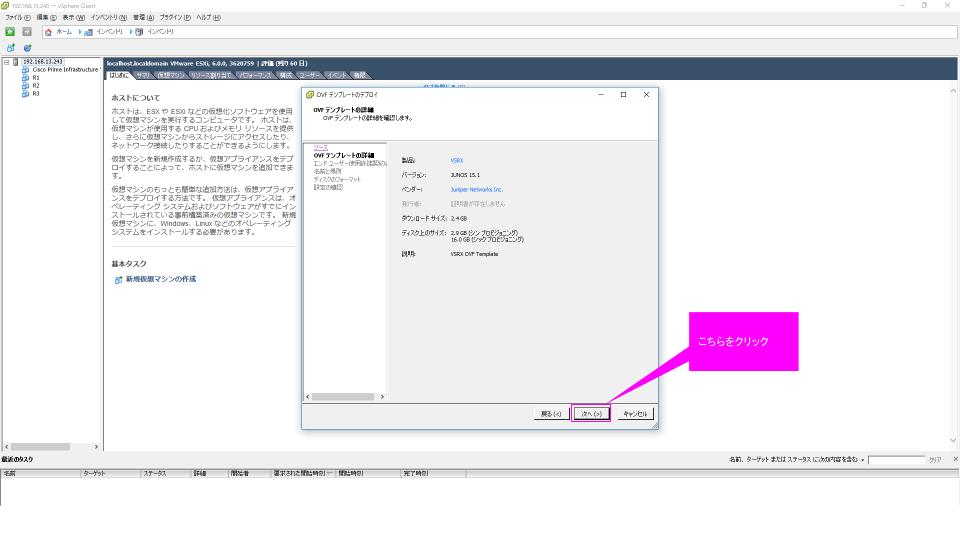Select R2 in inventory tree

pyautogui.click(x=36, y=86)
